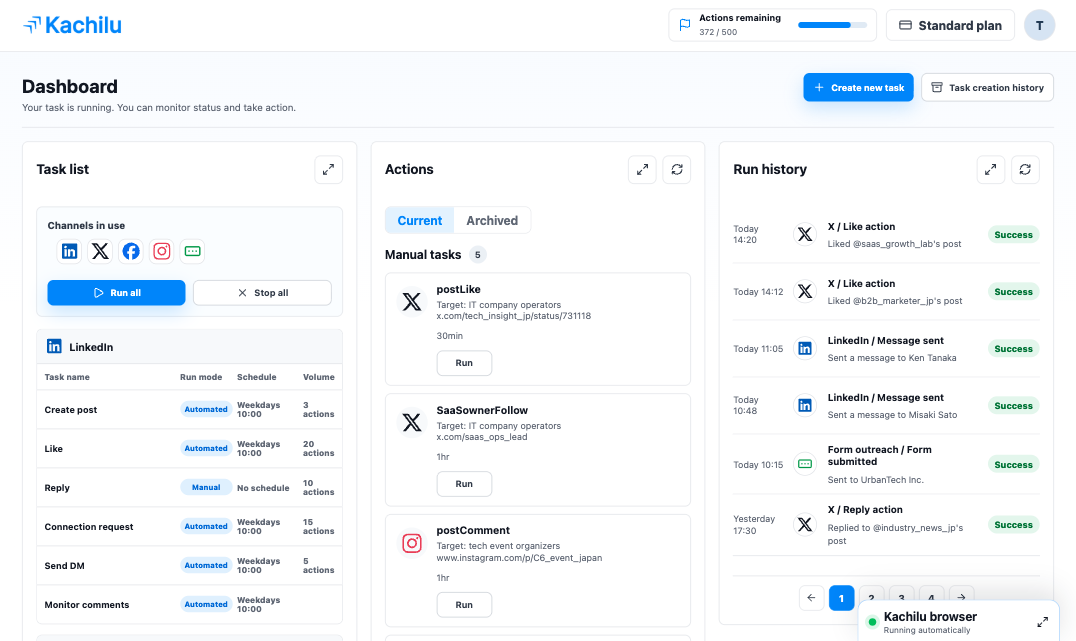Expand the Task list panel
Screen dimensions: 1076x641
[x=329, y=170]
